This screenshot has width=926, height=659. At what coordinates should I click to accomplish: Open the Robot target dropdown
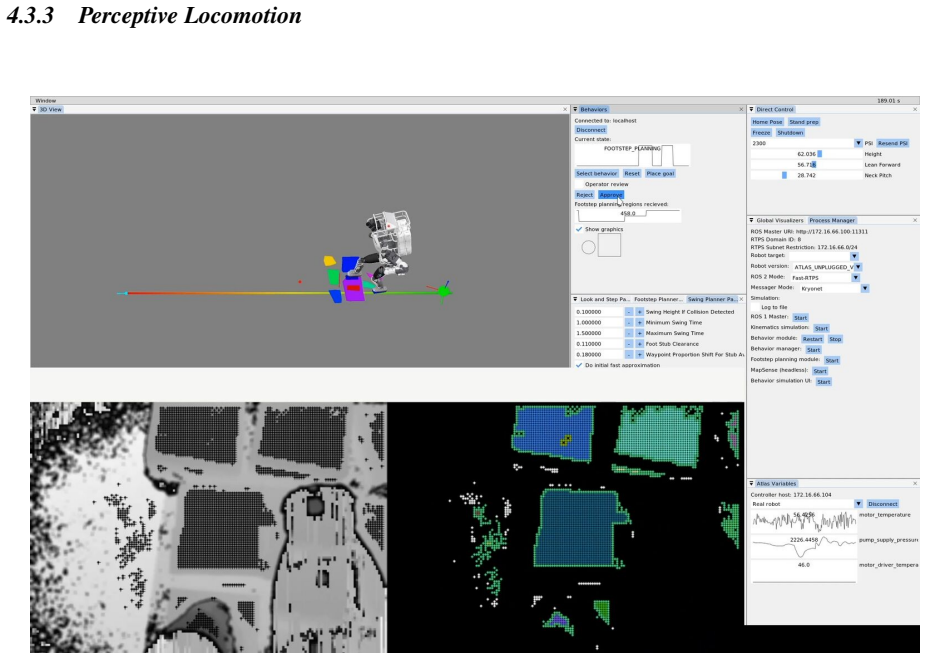(x=854, y=256)
